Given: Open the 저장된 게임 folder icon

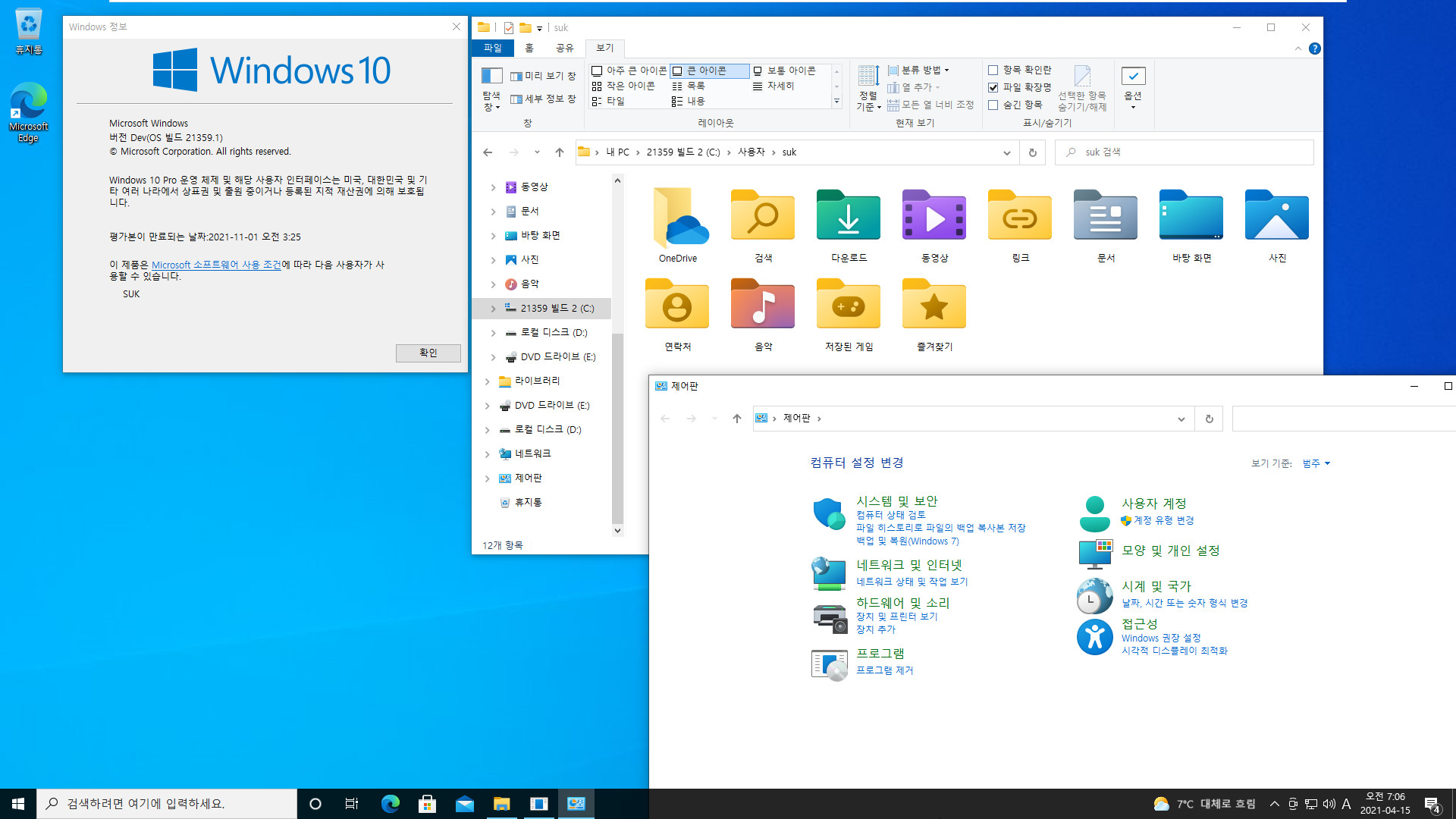Looking at the screenshot, I should pyautogui.click(x=849, y=305).
